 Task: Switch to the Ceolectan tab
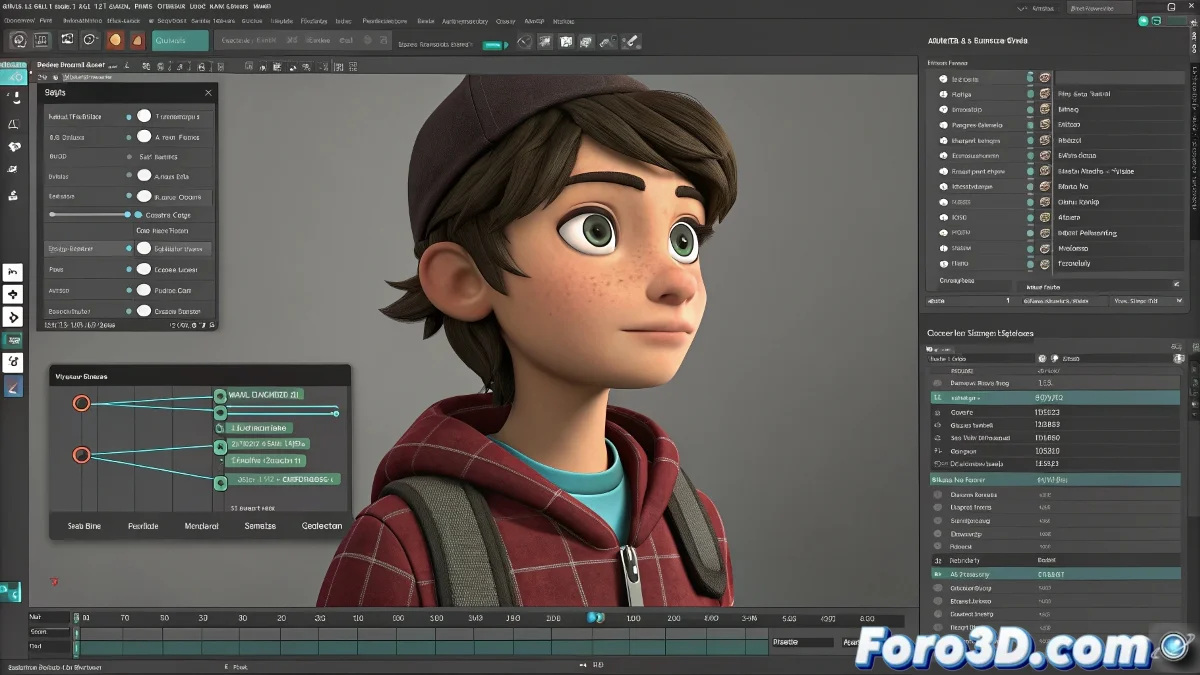tap(322, 526)
